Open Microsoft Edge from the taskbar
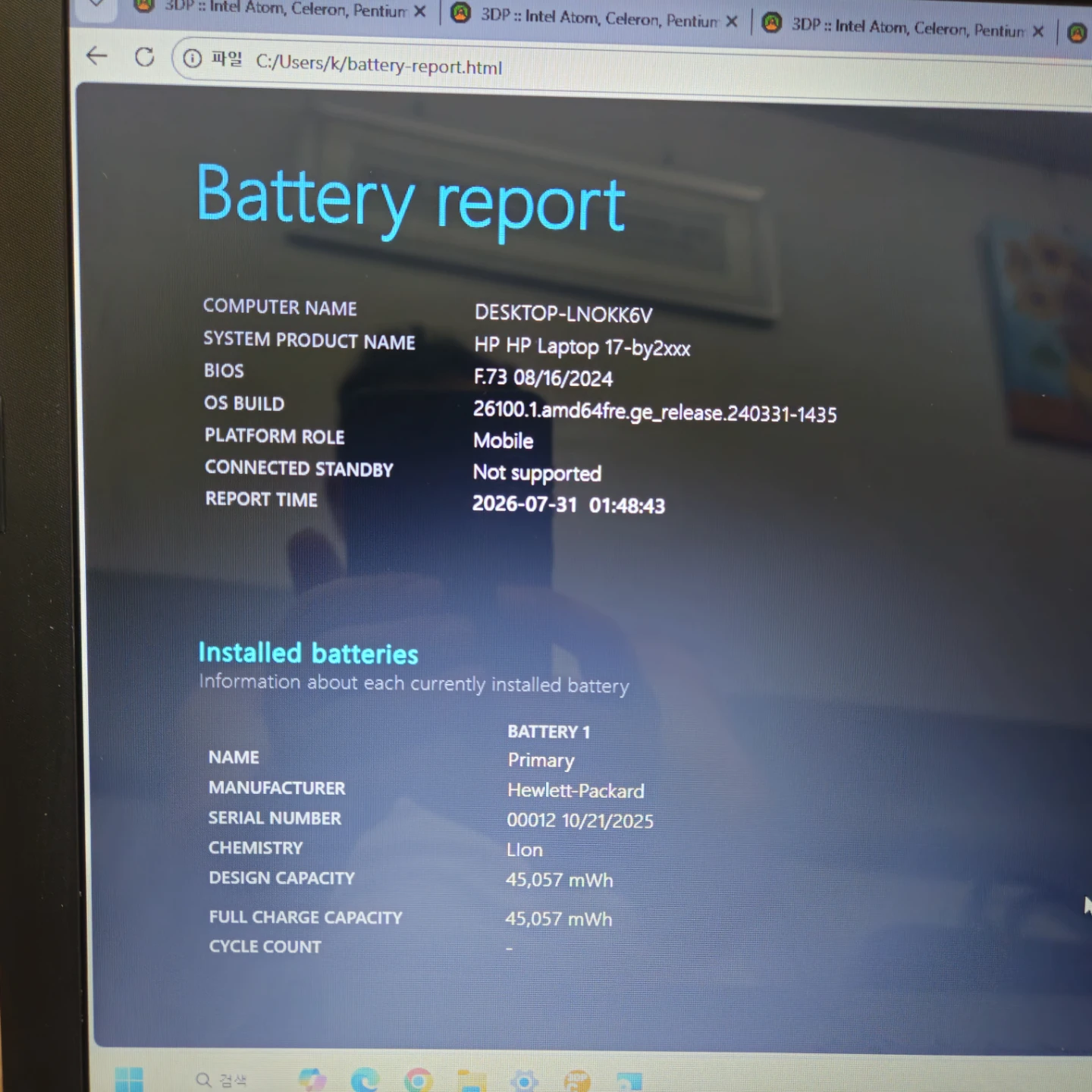The image size is (1092, 1092). click(x=366, y=1080)
